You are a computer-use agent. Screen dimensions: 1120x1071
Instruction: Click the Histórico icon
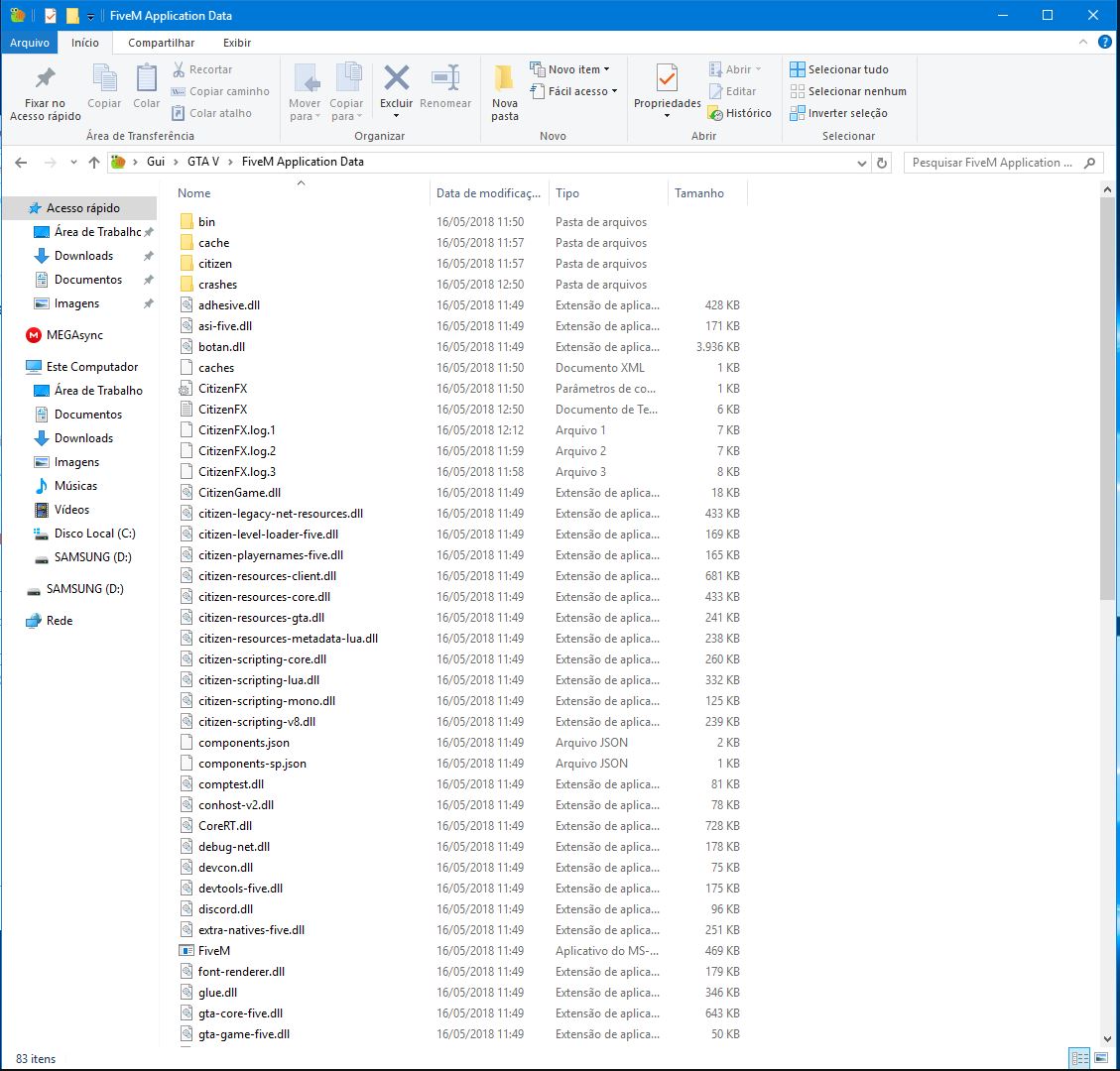tap(715, 113)
